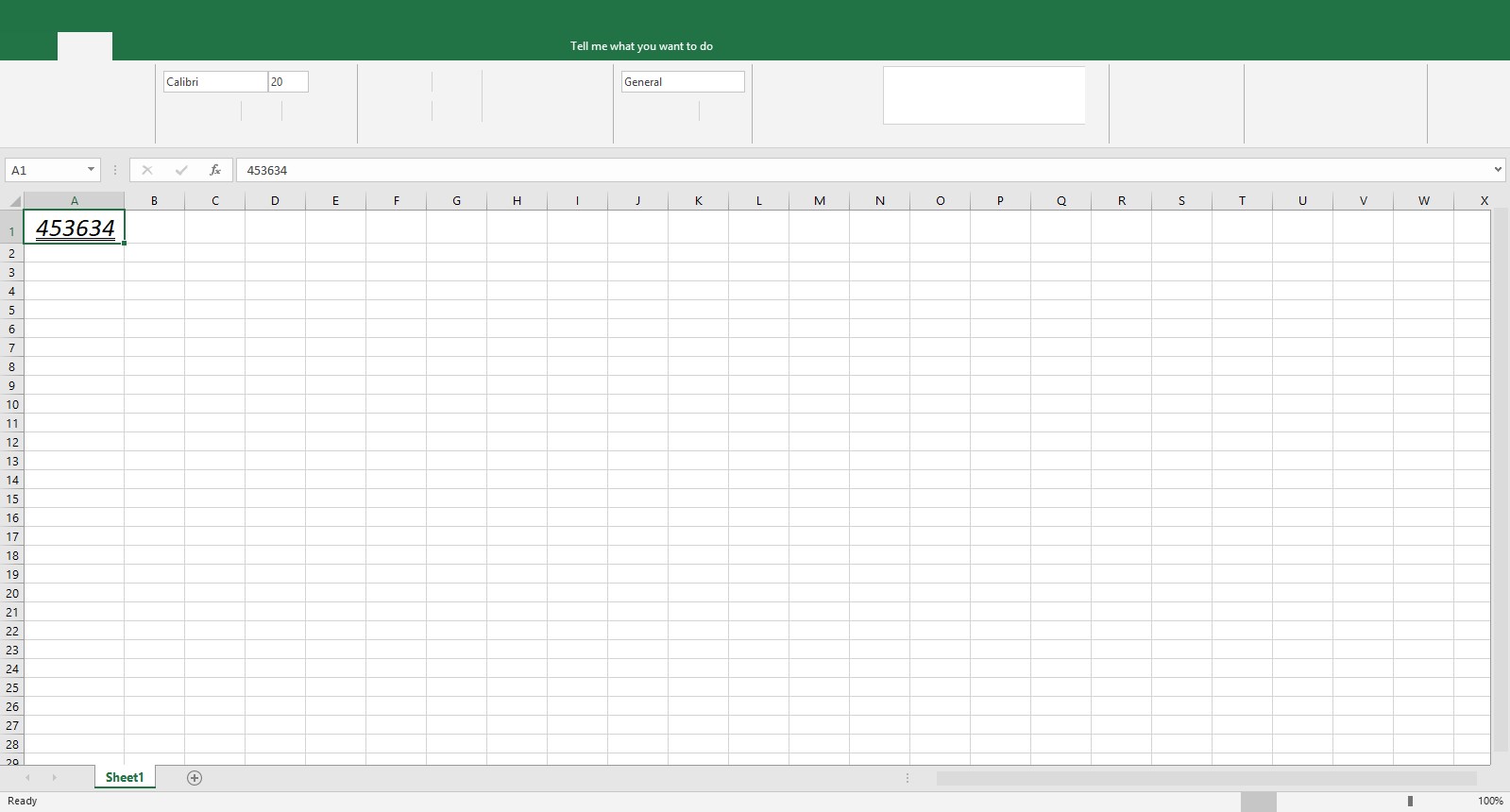Select row 16 header
Viewport: 1510px width, 812px height.
tap(11, 517)
